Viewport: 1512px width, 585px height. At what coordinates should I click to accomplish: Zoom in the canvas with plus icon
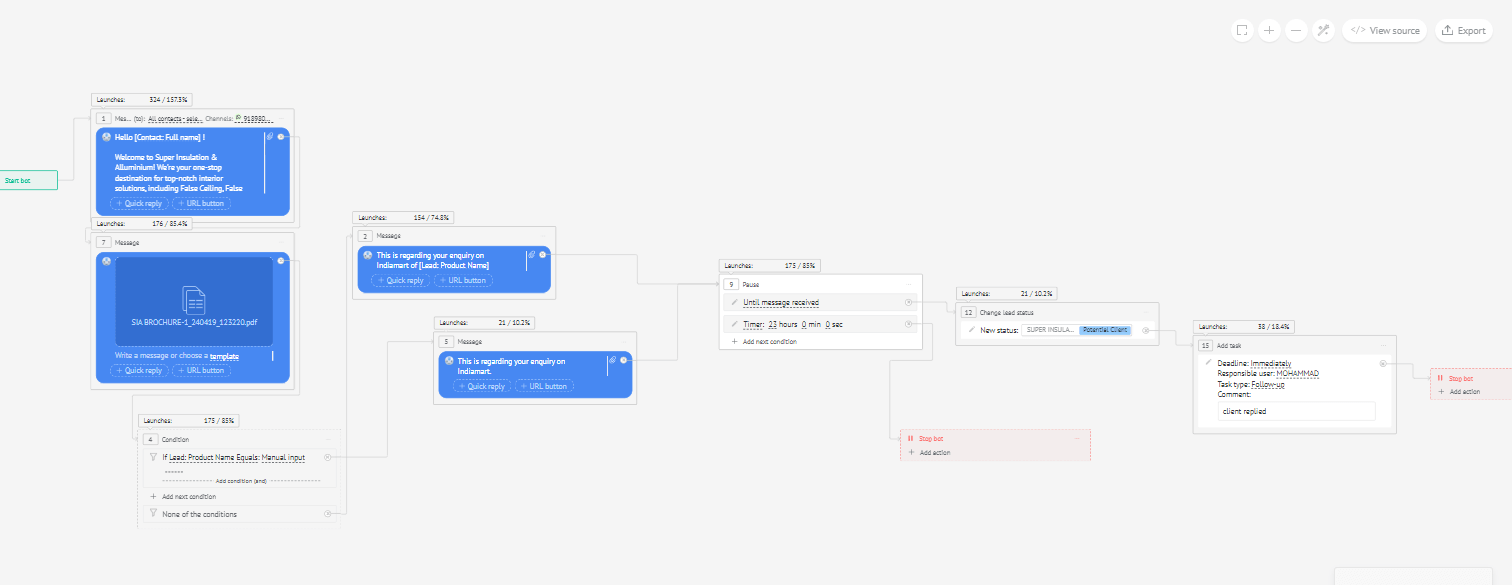click(x=1269, y=30)
